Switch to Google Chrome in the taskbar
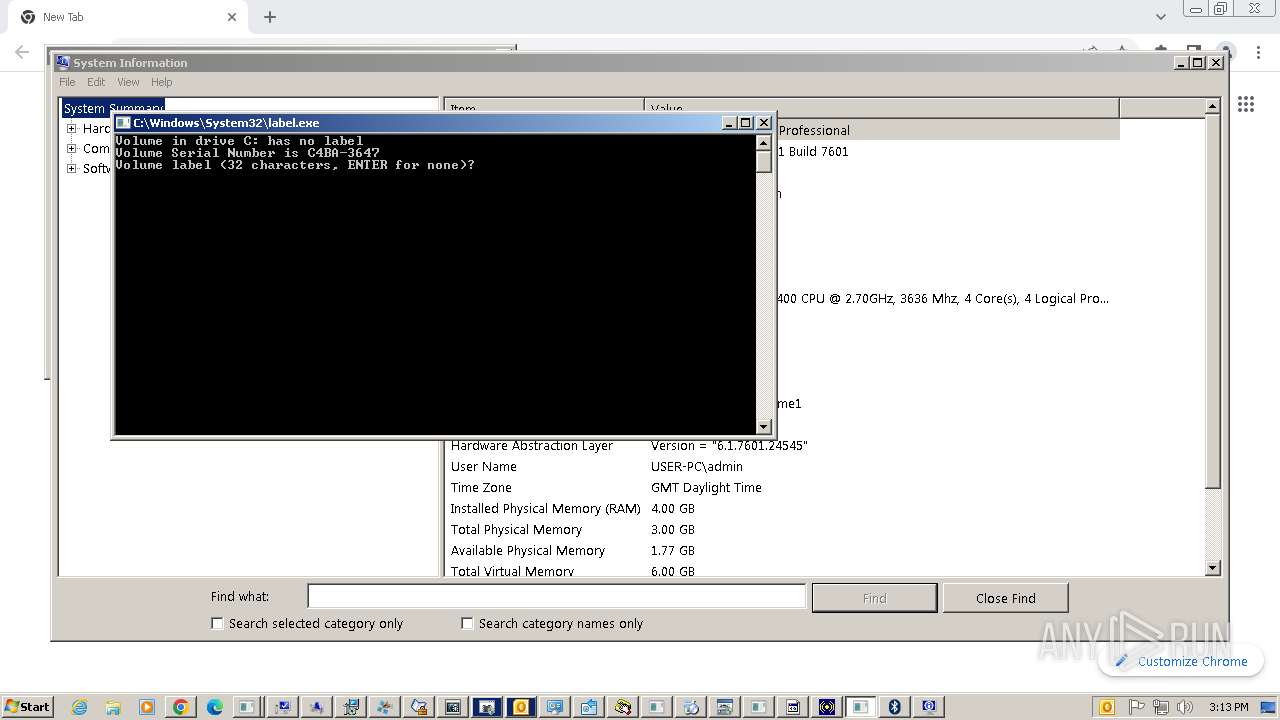The height and width of the screenshot is (720, 1280). (x=180, y=707)
